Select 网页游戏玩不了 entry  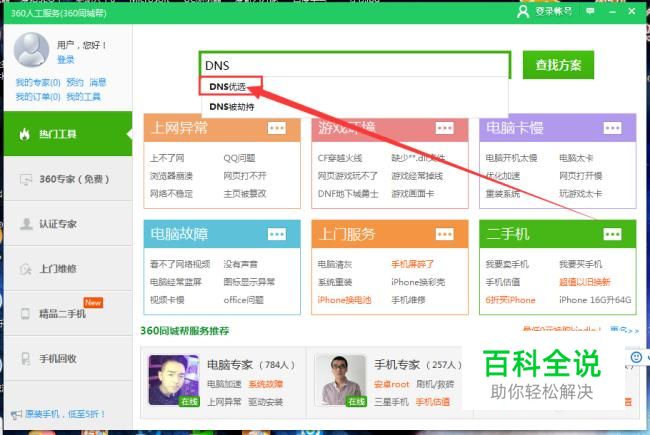coord(348,176)
